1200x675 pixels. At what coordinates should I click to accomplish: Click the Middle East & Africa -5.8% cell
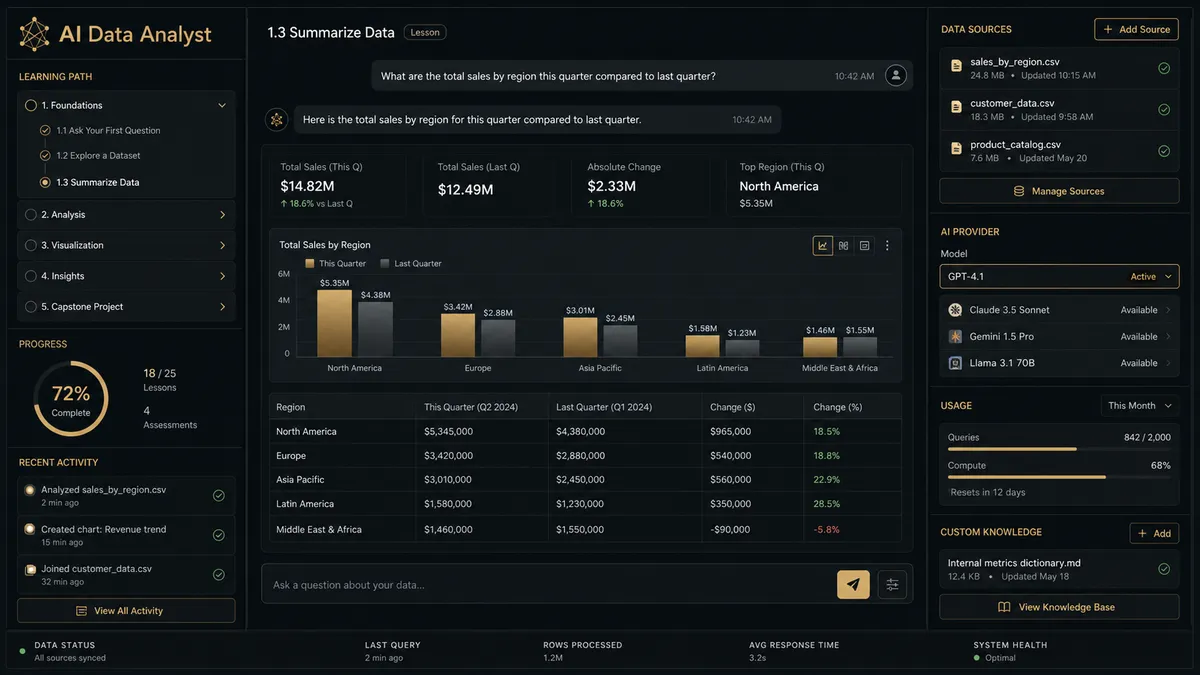coord(826,530)
